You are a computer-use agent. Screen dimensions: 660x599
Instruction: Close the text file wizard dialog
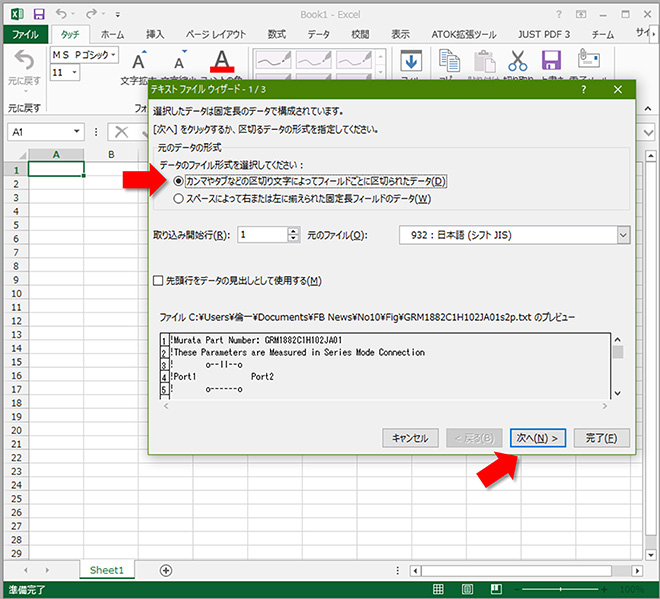tap(617, 89)
